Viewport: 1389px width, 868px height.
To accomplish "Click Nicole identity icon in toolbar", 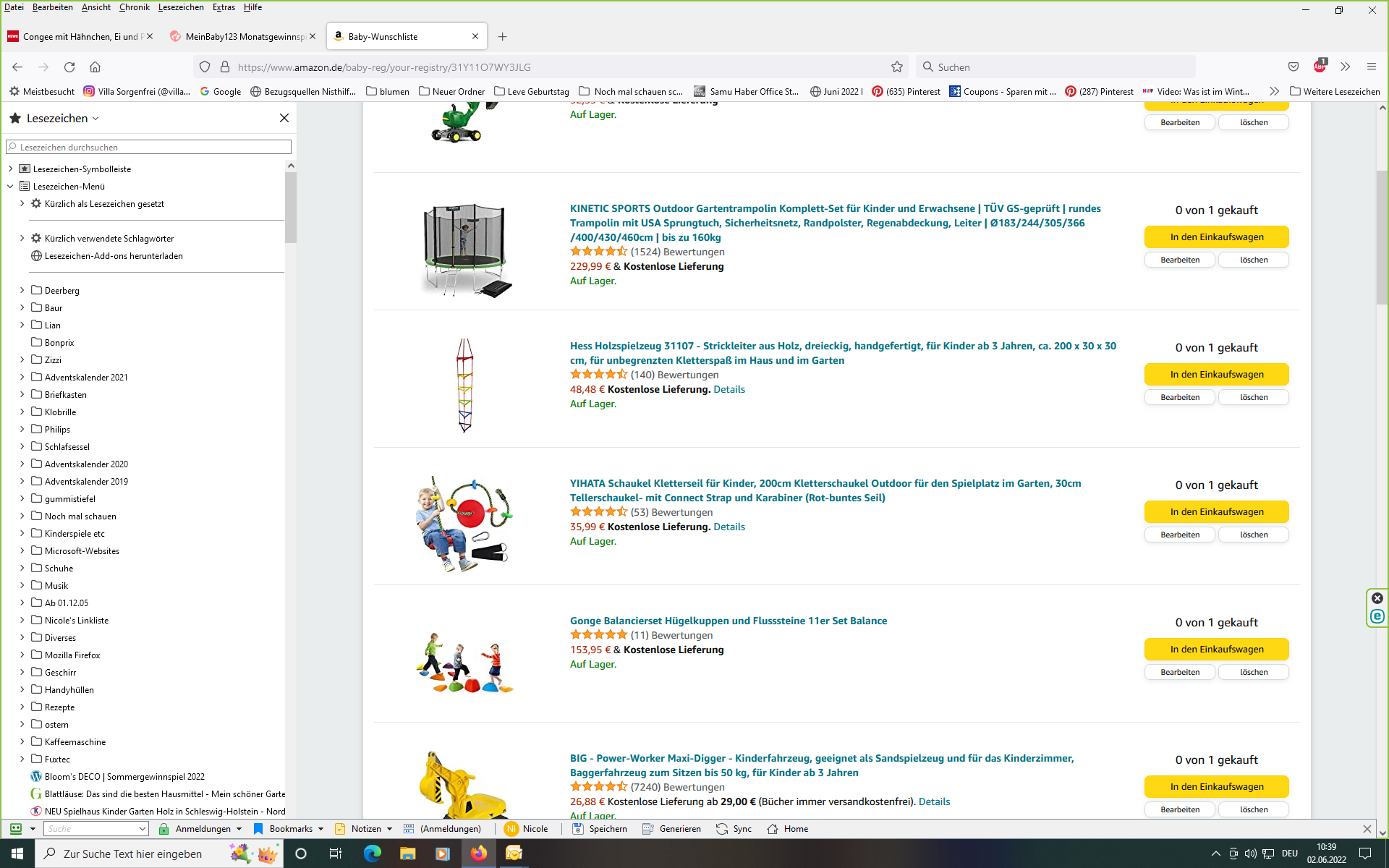I will (511, 829).
